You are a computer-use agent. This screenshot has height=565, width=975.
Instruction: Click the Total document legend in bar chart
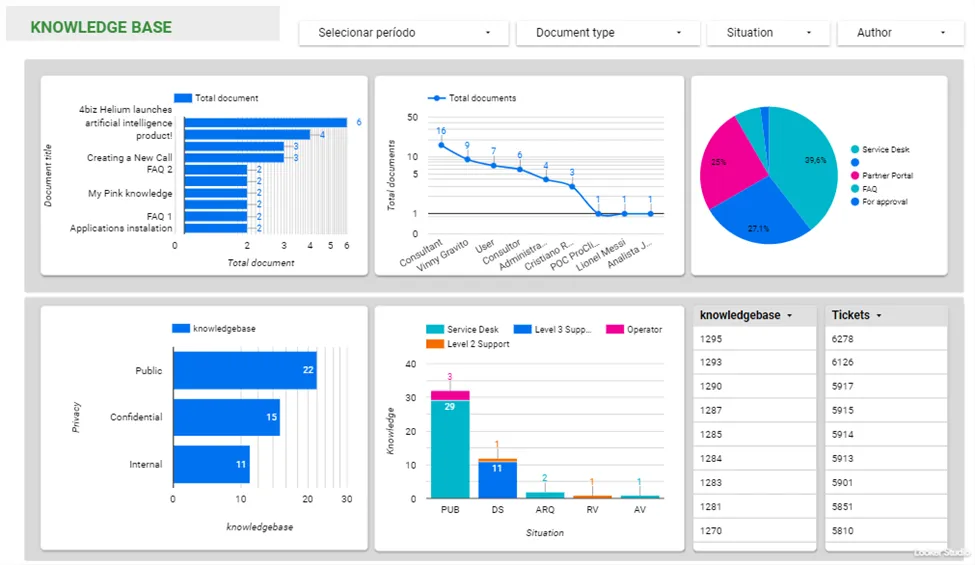[216, 98]
